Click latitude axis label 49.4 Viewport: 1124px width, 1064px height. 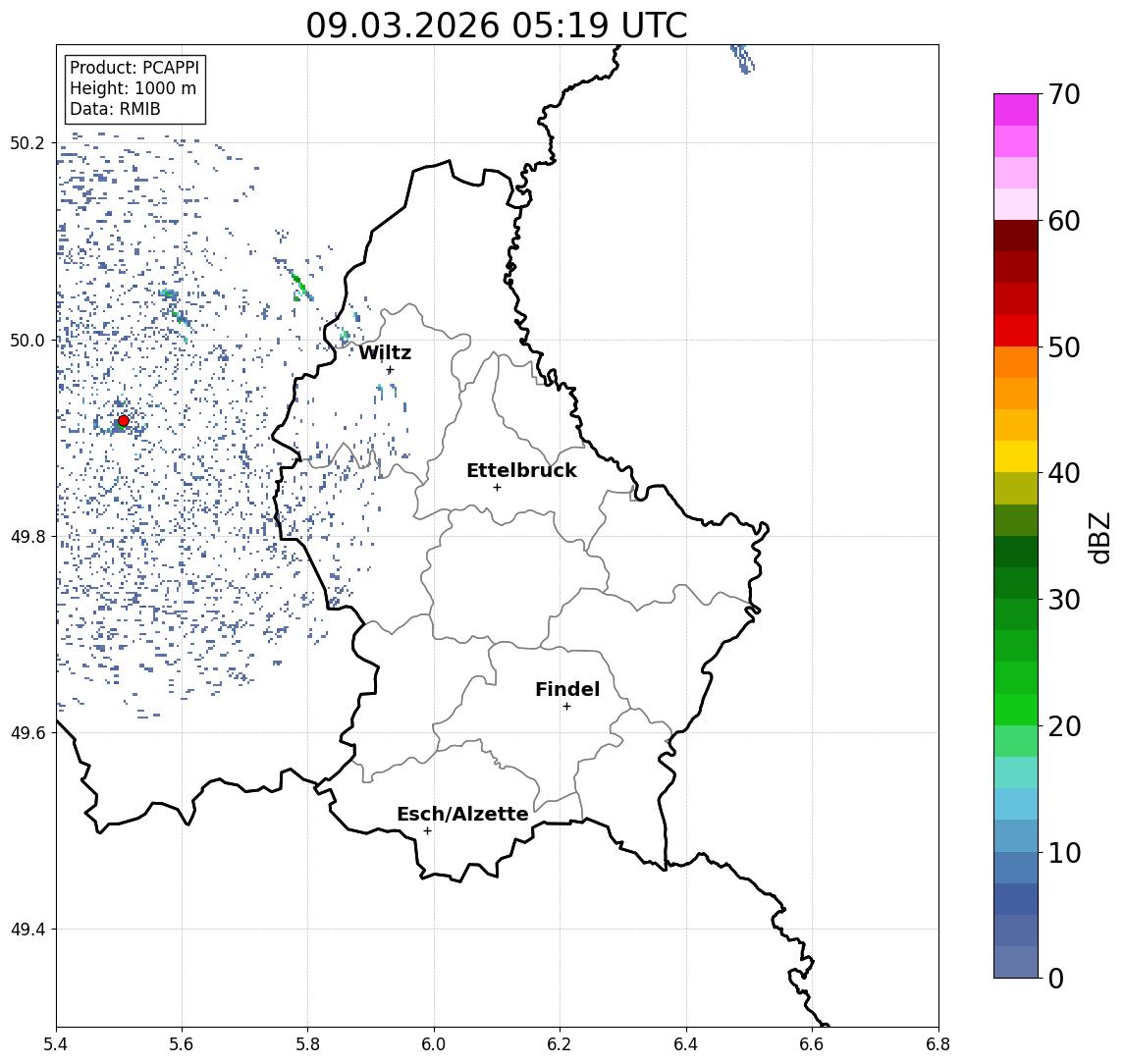[x=27, y=930]
